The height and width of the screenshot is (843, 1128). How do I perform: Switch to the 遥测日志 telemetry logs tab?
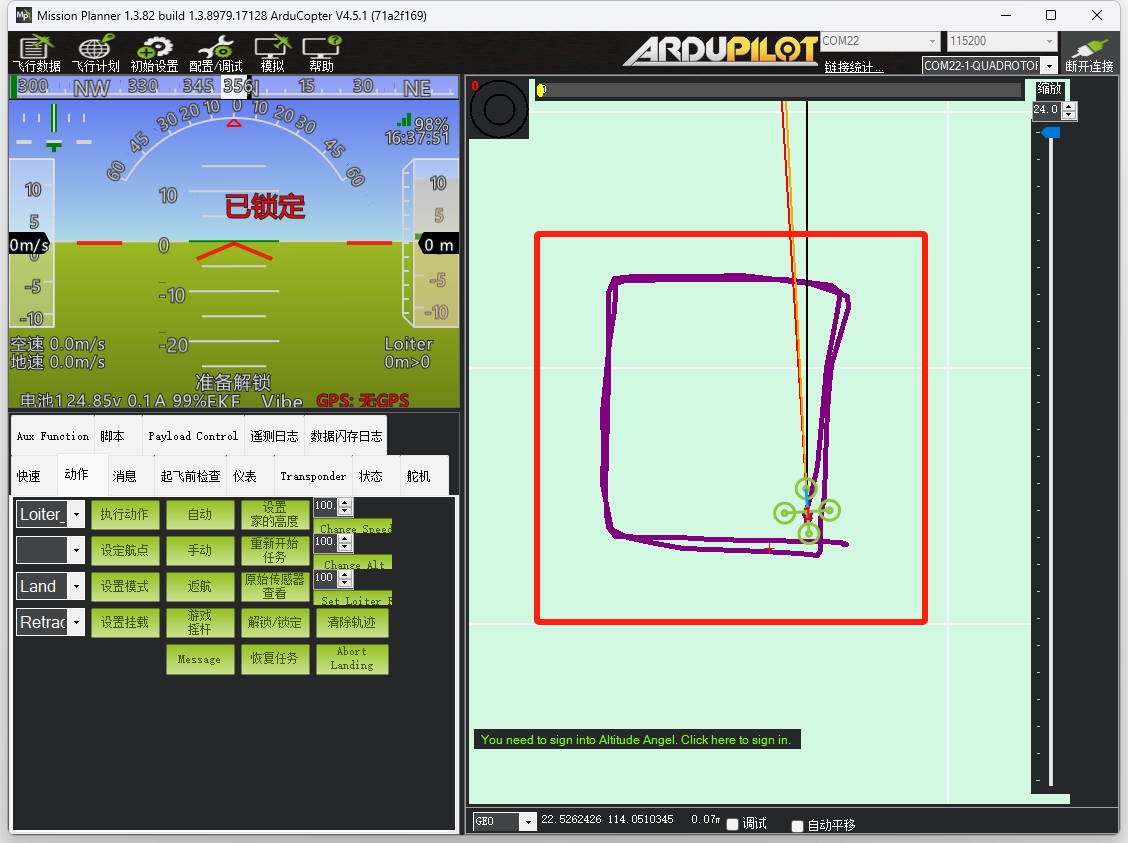274,436
